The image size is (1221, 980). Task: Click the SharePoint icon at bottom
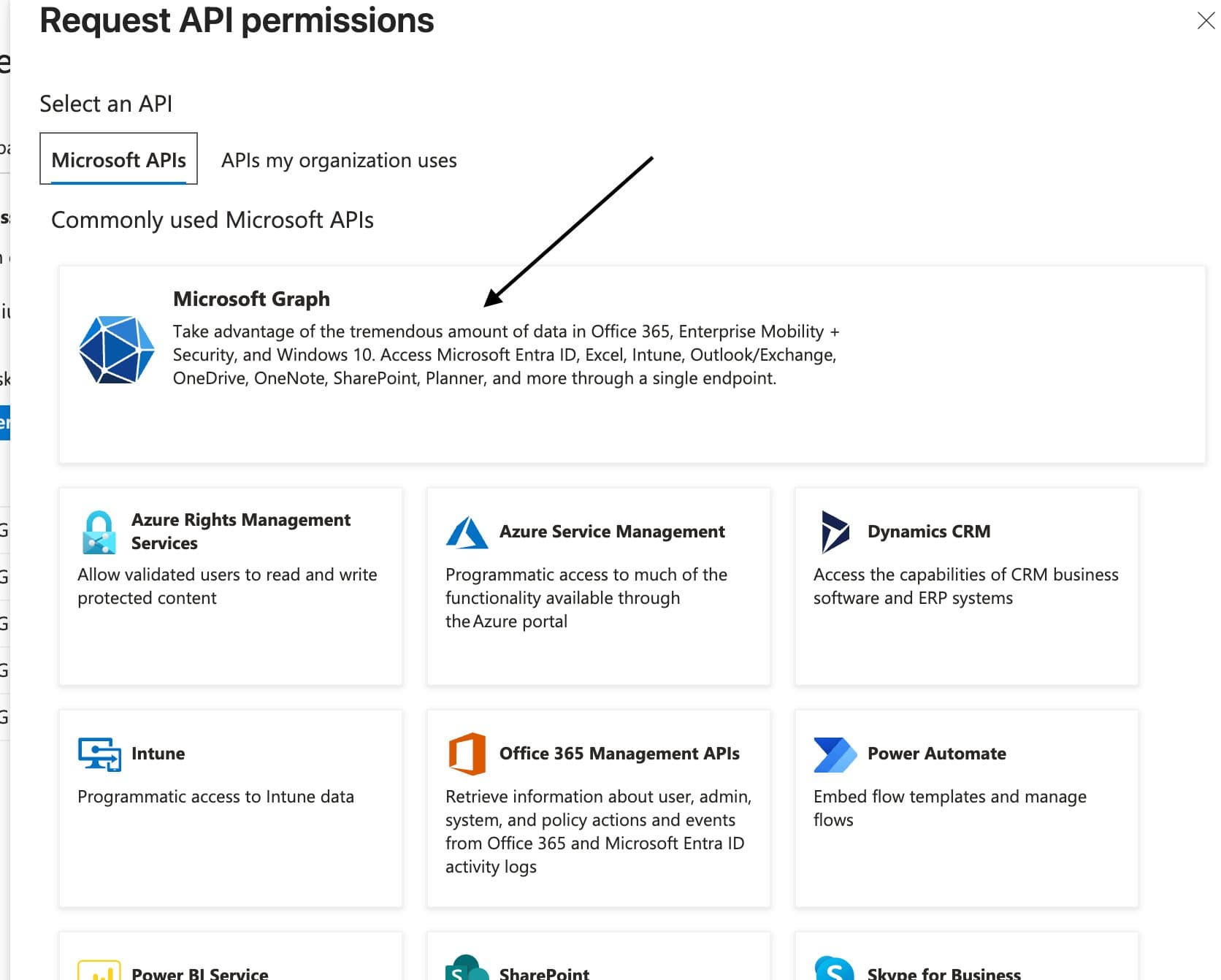point(467,968)
